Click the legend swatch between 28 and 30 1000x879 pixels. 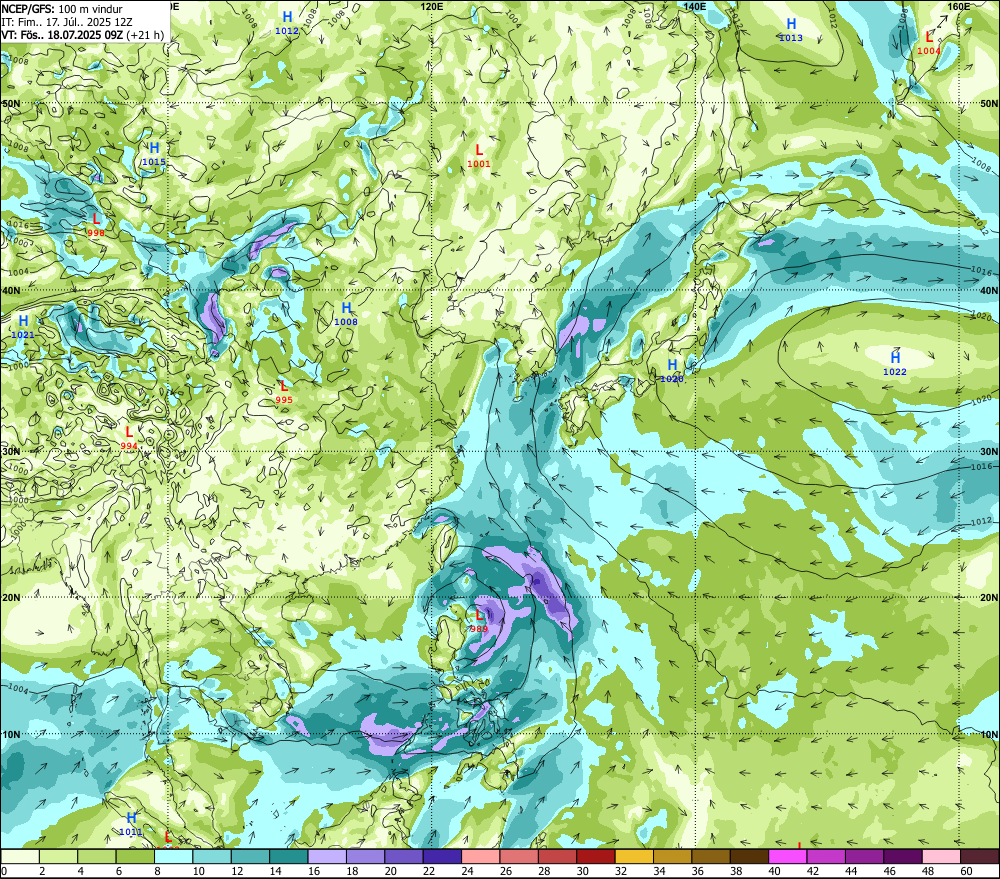557,856
